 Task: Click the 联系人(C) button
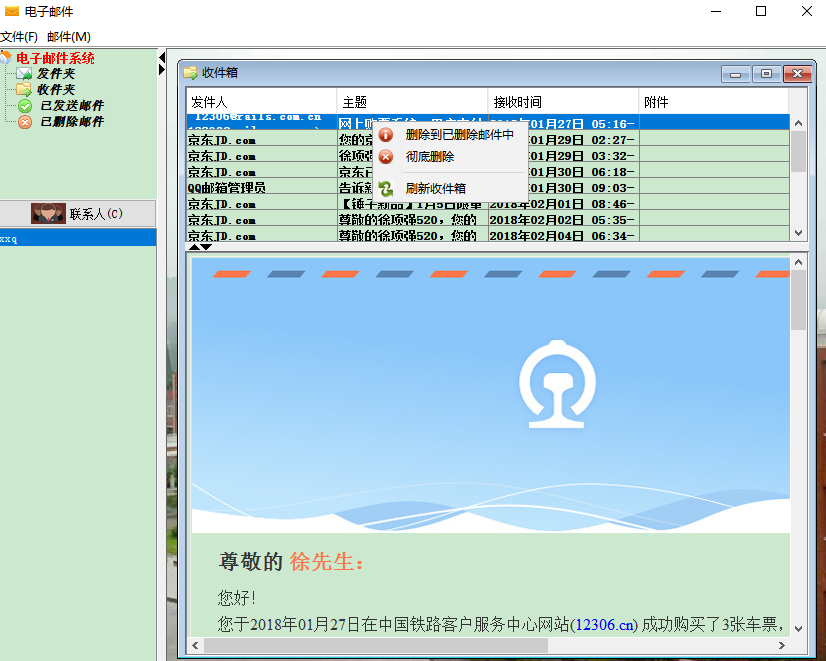click(x=78, y=213)
